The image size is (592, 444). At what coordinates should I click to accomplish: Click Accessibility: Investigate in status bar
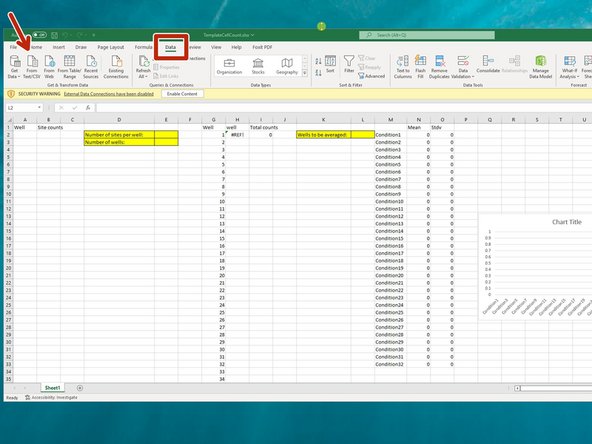tap(51, 398)
